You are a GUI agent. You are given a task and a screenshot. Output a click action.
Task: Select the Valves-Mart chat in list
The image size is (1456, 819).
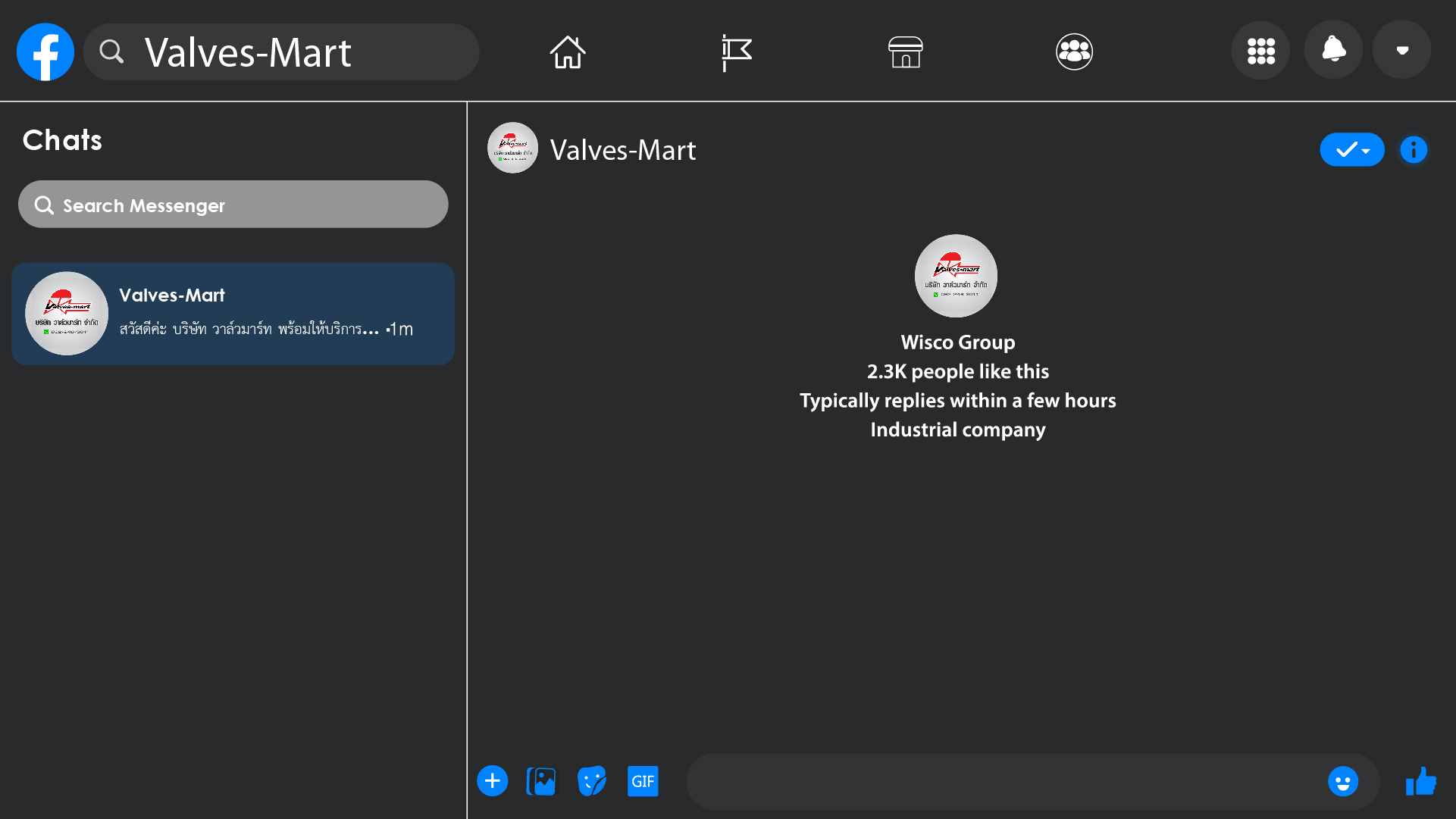233,314
